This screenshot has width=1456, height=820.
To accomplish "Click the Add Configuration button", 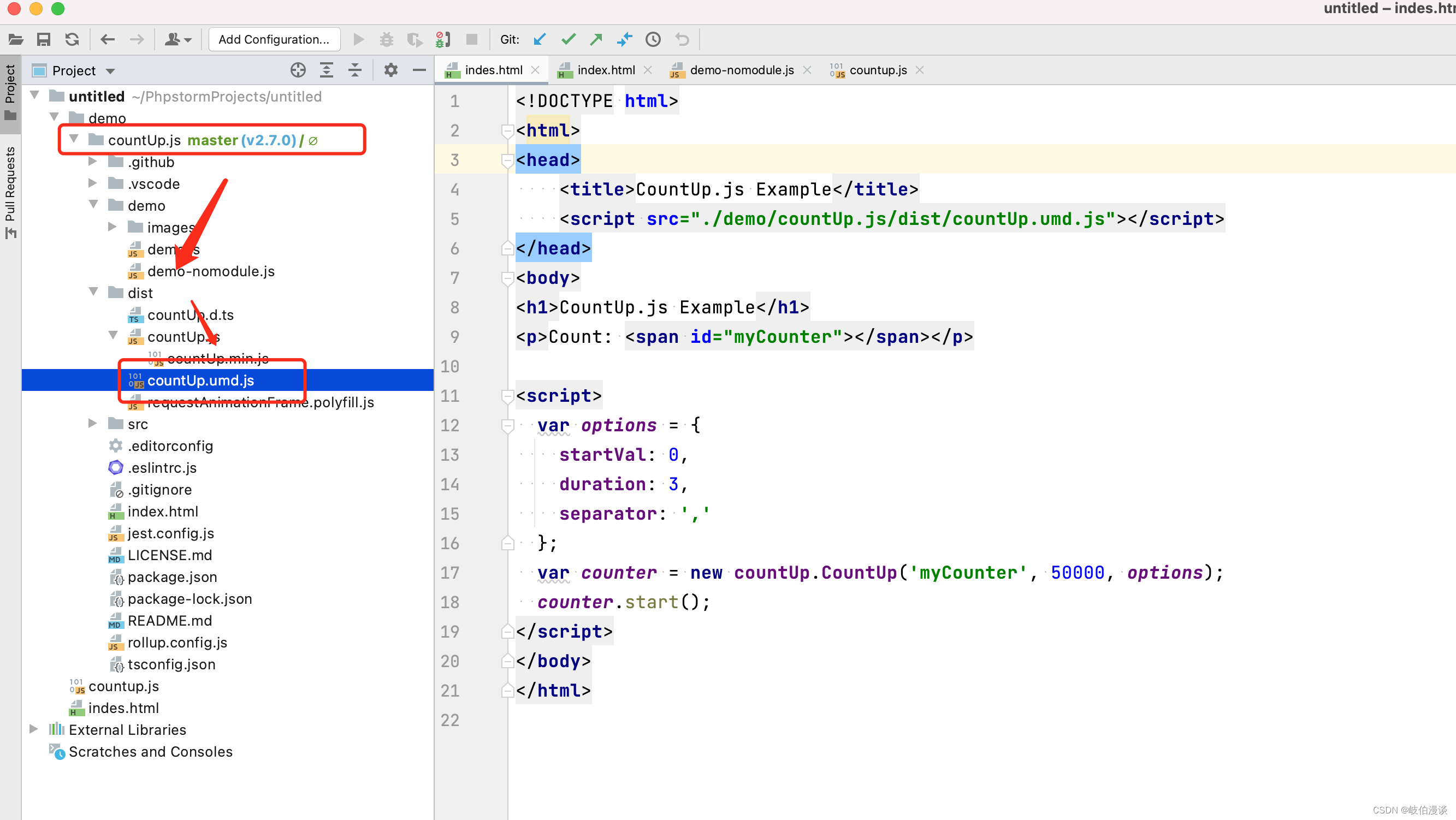I will tap(274, 39).
